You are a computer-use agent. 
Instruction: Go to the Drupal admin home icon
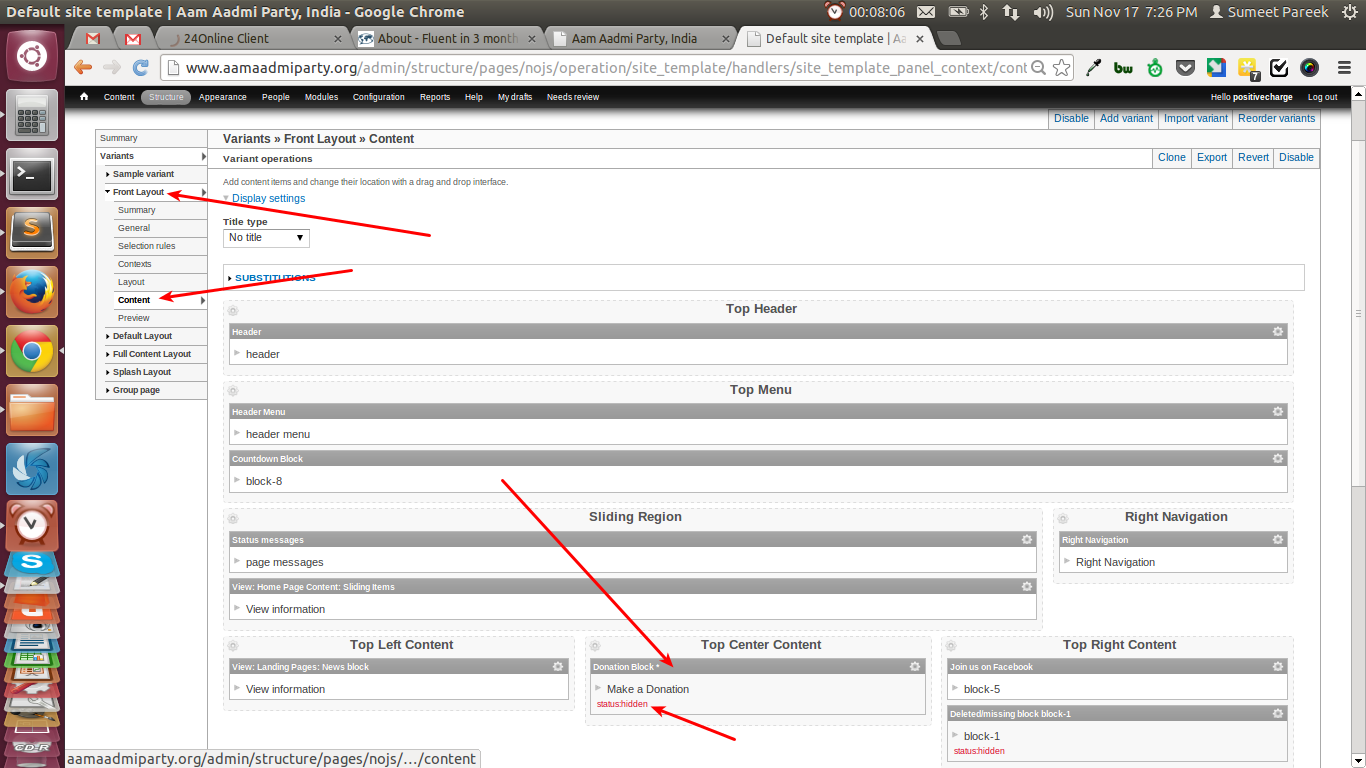(84, 97)
